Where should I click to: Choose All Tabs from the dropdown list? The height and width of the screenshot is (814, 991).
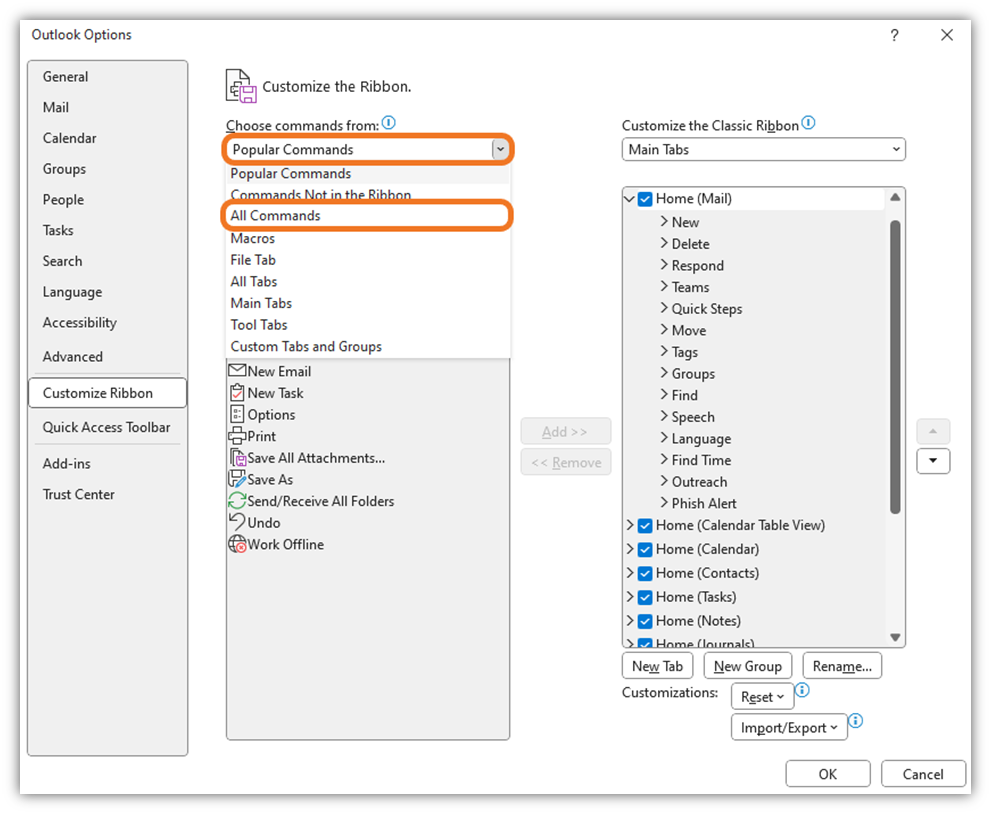click(x=368, y=281)
